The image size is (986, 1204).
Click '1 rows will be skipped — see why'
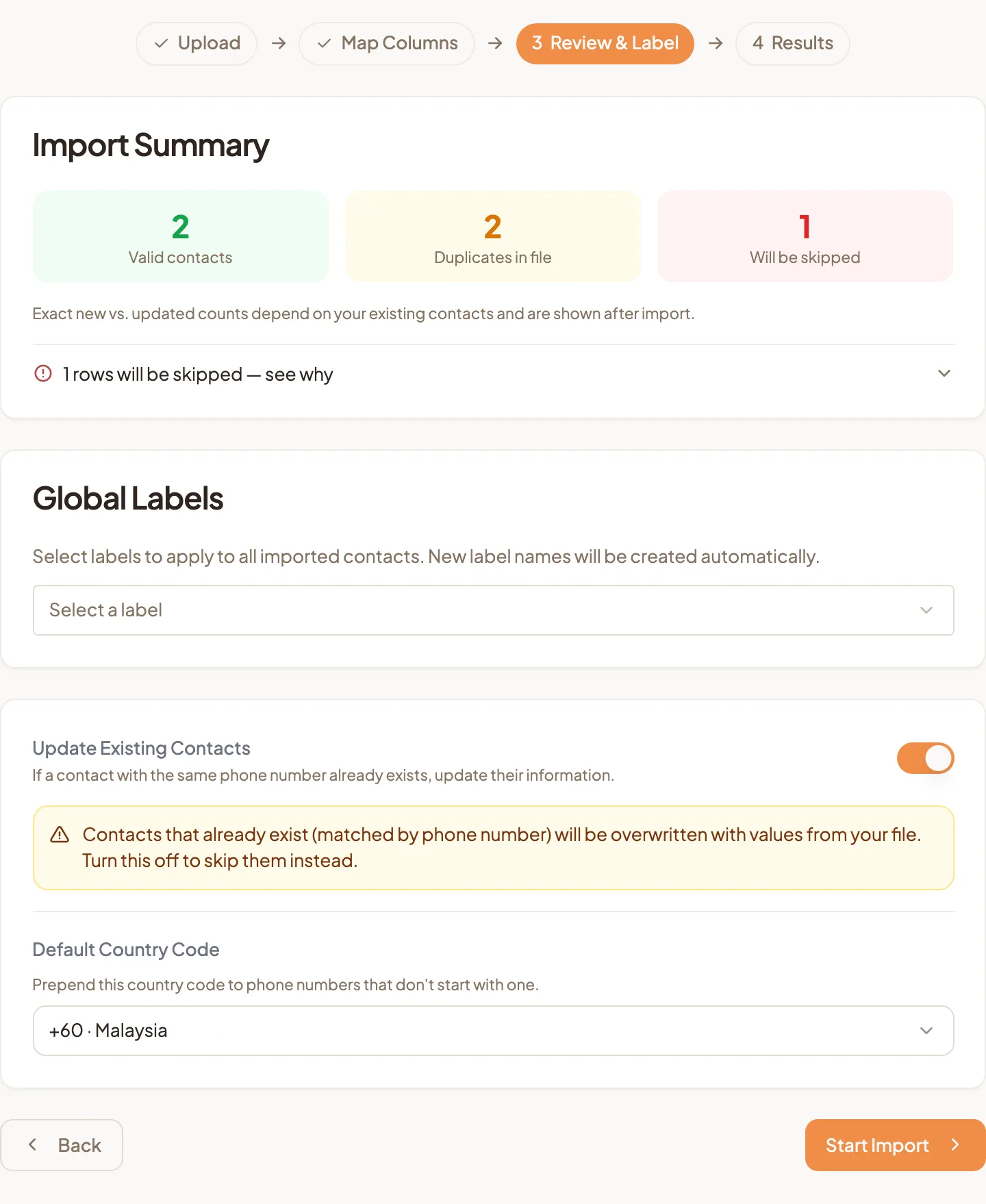[198, 375]
